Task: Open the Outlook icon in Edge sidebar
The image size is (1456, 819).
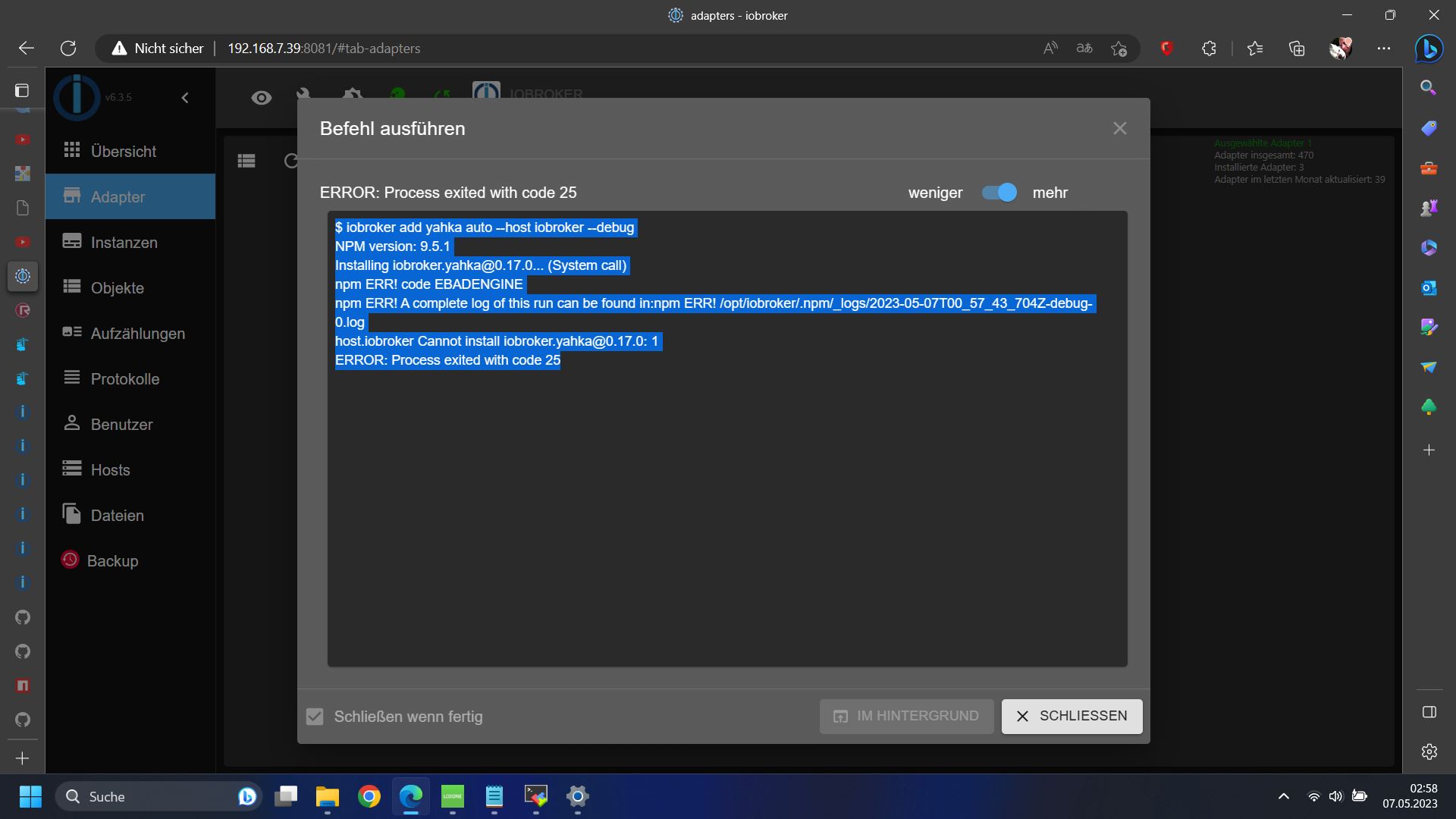Action: (1429, 287)
